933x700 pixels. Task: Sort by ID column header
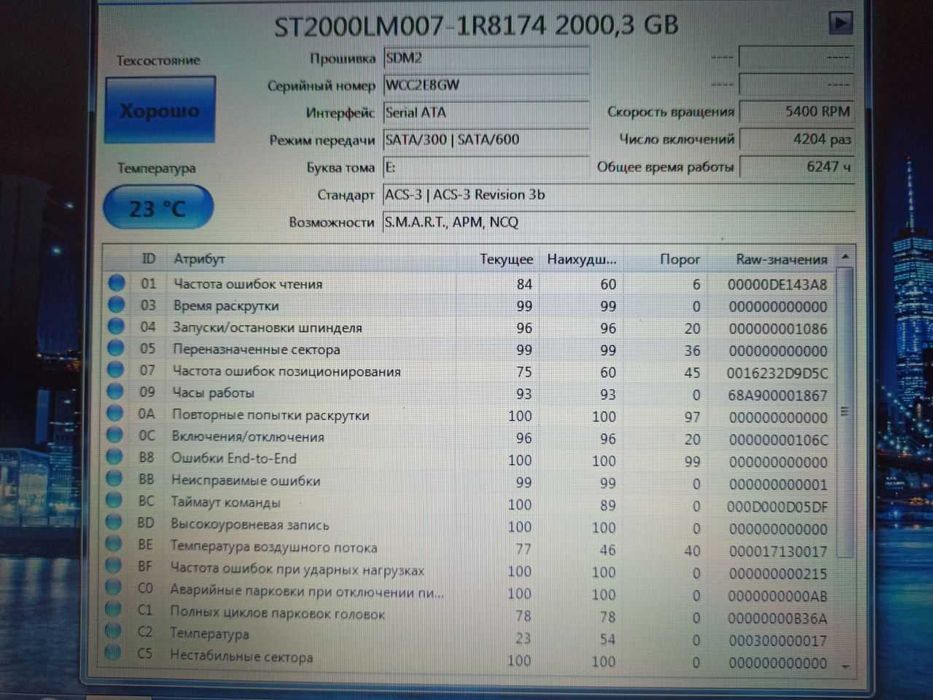148,259
